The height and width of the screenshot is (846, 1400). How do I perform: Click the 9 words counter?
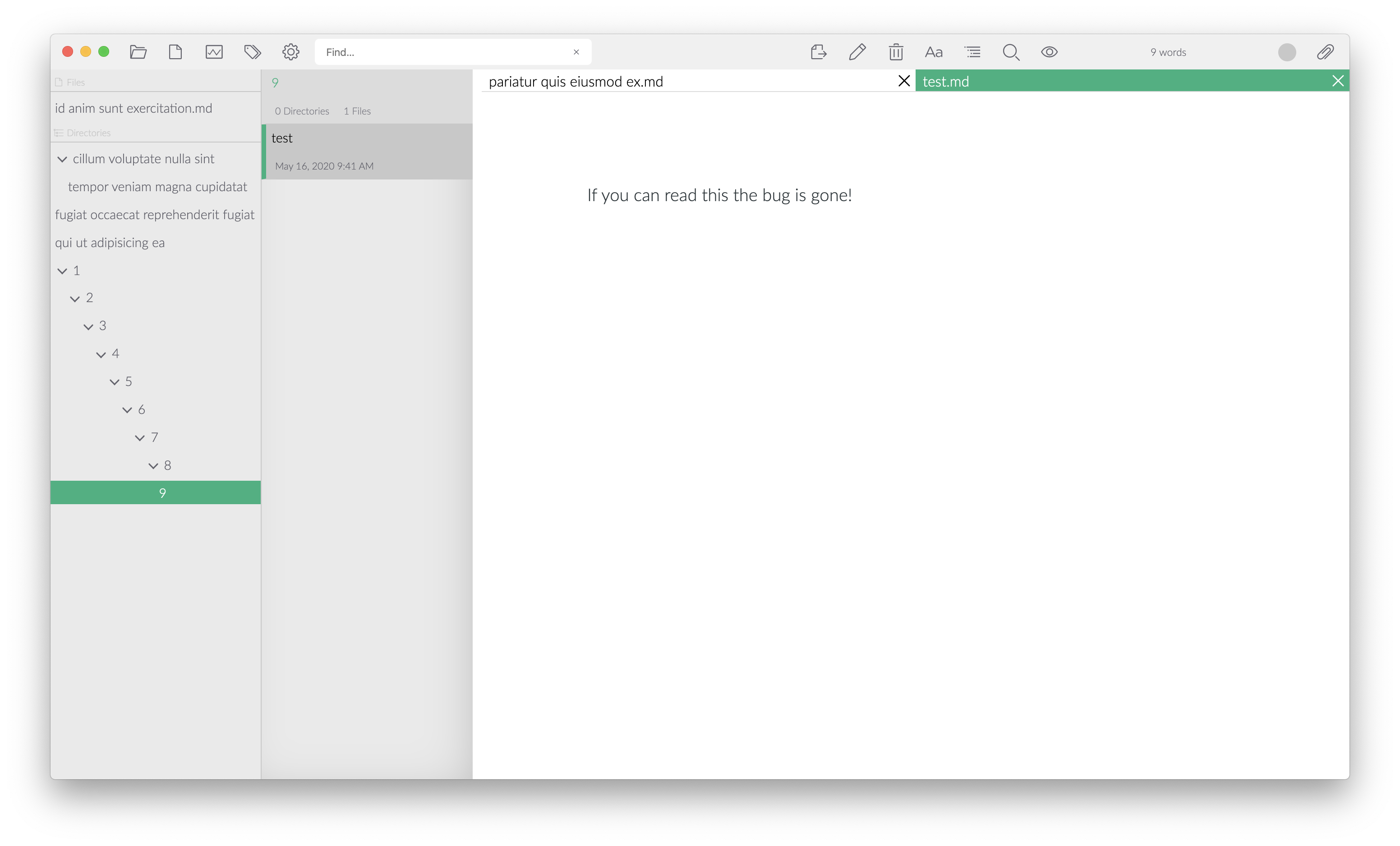coord(1168,52)
